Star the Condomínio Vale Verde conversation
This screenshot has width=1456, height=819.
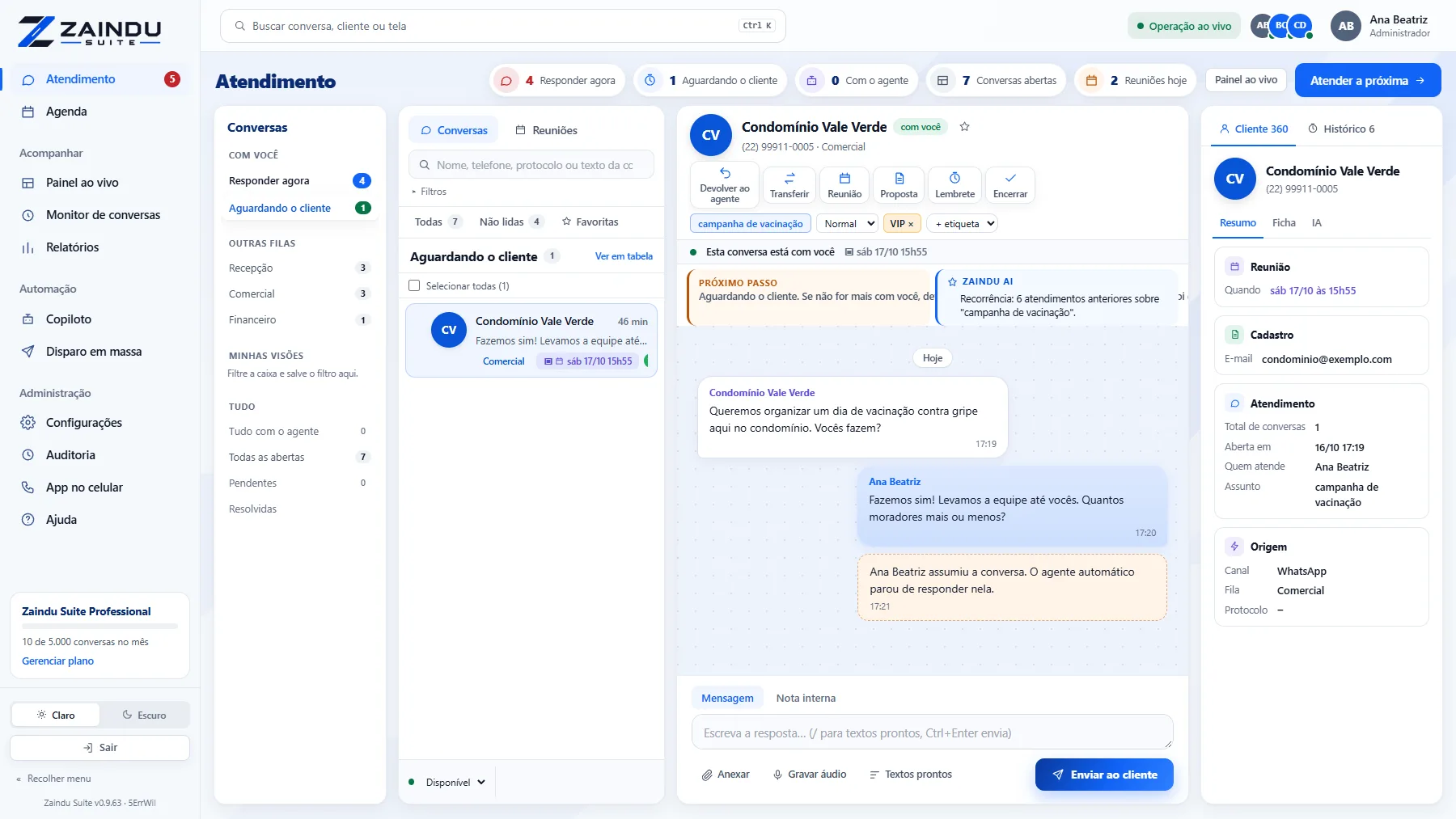click(964, 127)
